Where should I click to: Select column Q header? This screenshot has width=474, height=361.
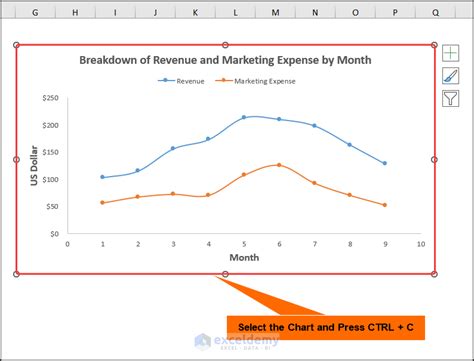[x=435, y=12]
